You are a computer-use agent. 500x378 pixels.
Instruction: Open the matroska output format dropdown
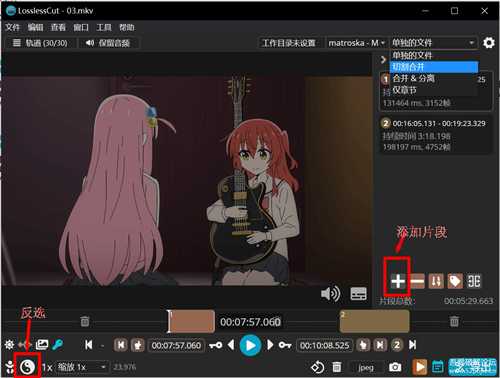click(x=356, y=43)
